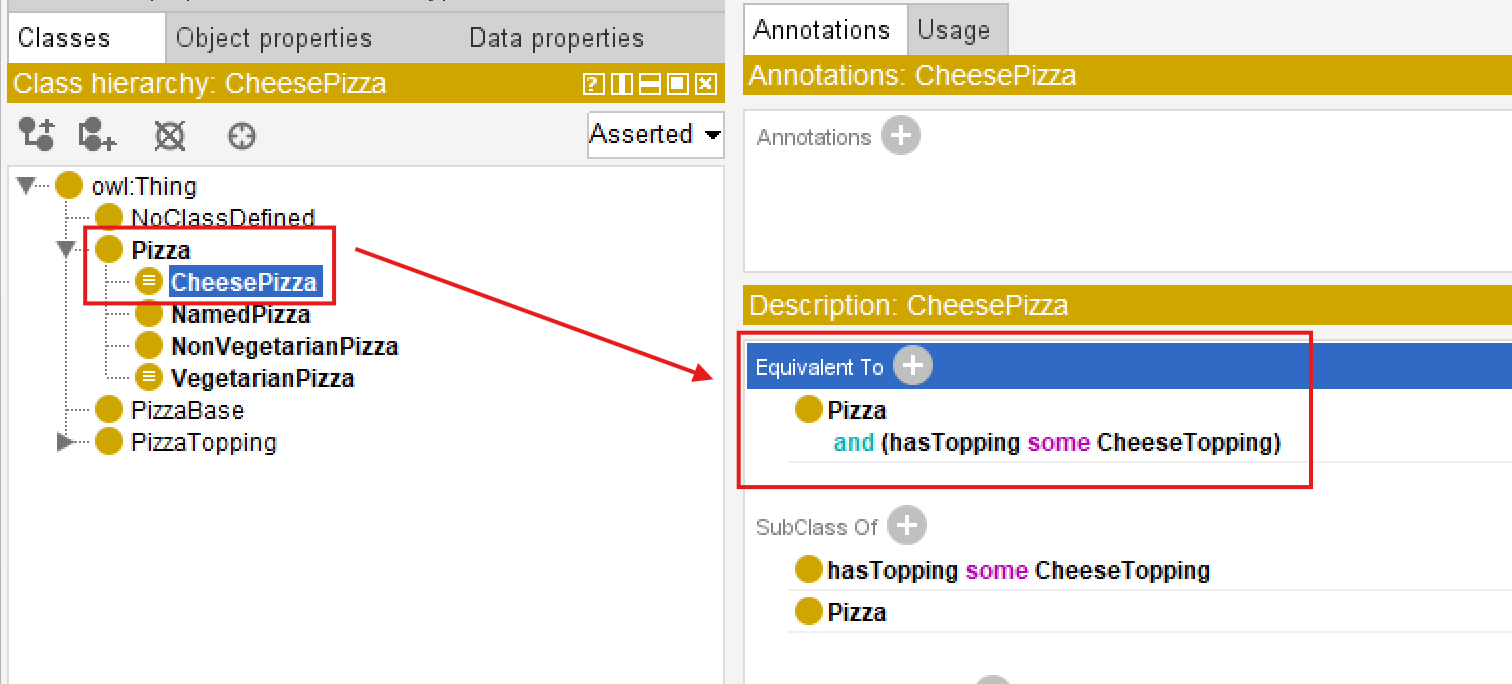Select the hasTopping some CheeseTopping superclass row
This screenshot has width=1512, height=684.
1019,570
